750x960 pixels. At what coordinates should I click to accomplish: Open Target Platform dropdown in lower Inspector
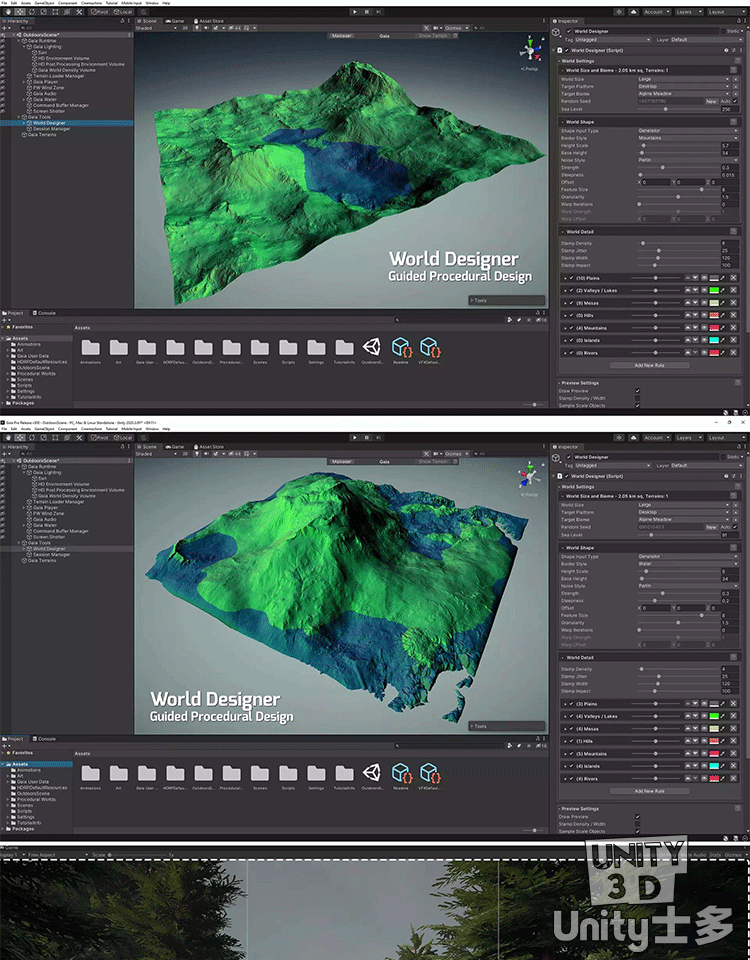click(684, 512)
